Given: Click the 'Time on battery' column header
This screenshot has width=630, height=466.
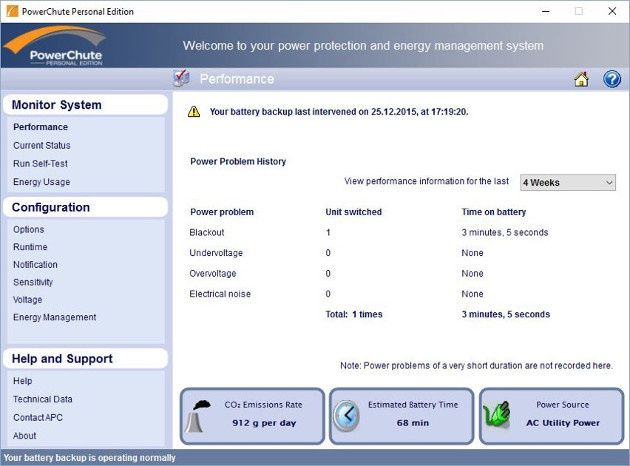Looking at the screenshot, I should click(493, 212).
